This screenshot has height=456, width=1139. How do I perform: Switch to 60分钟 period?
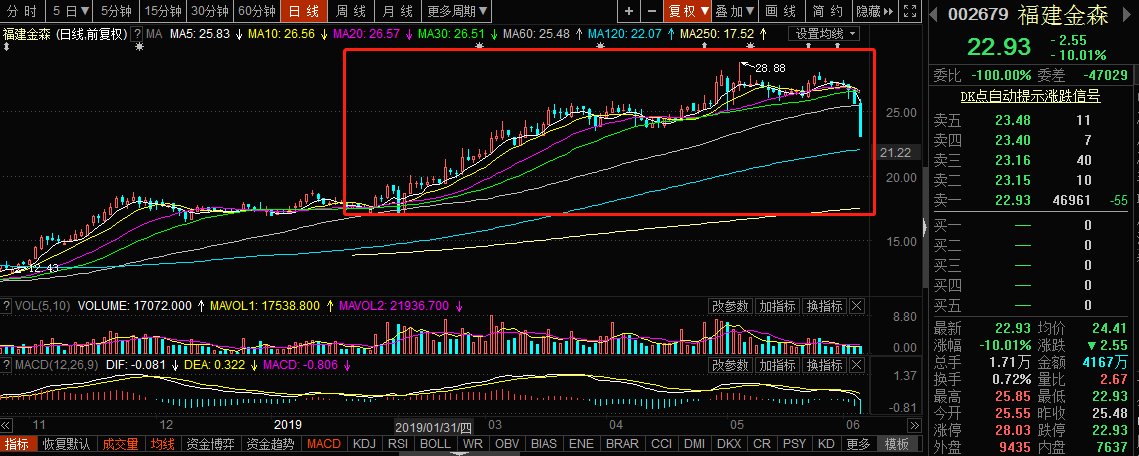coord(257,11)
